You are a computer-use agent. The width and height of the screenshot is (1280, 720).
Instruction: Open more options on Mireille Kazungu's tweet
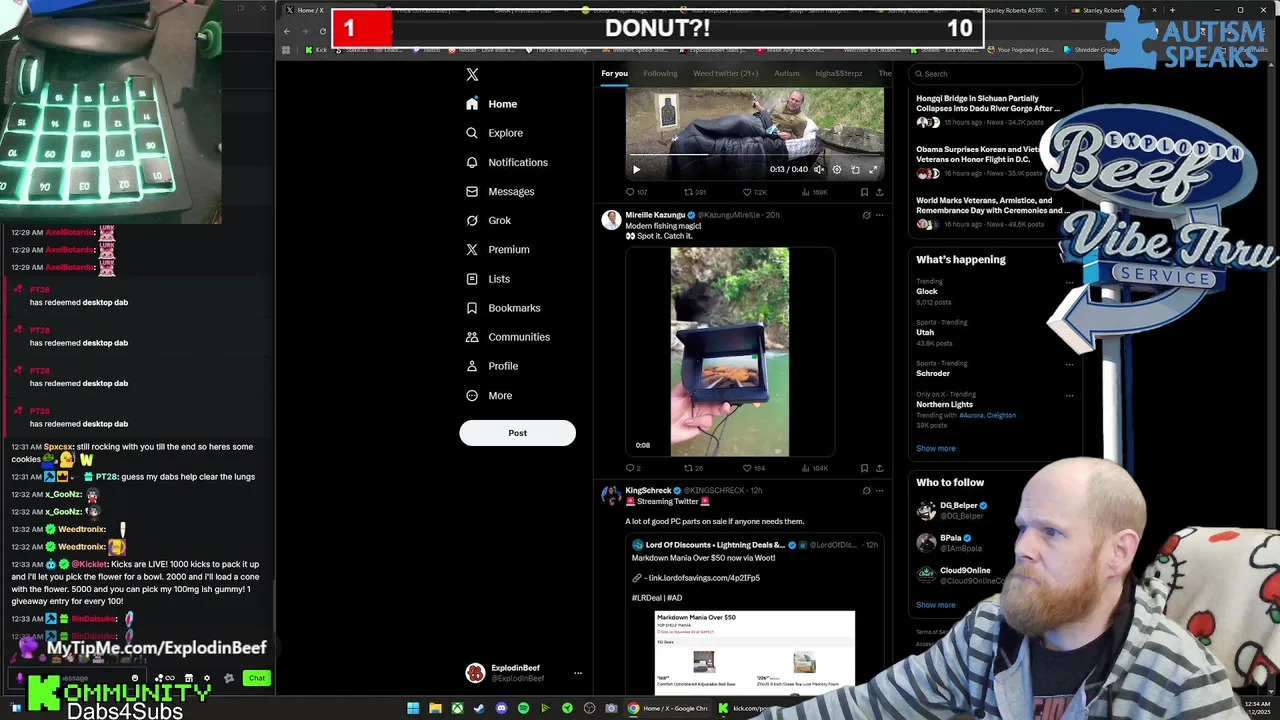tap(879, 215)
